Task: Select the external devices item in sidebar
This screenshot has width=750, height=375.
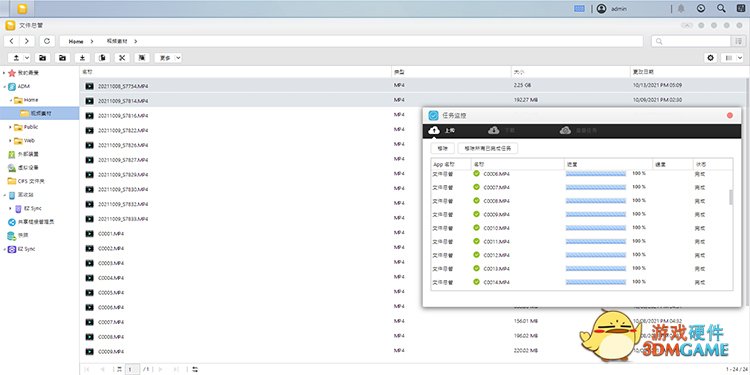Action: 23,154
